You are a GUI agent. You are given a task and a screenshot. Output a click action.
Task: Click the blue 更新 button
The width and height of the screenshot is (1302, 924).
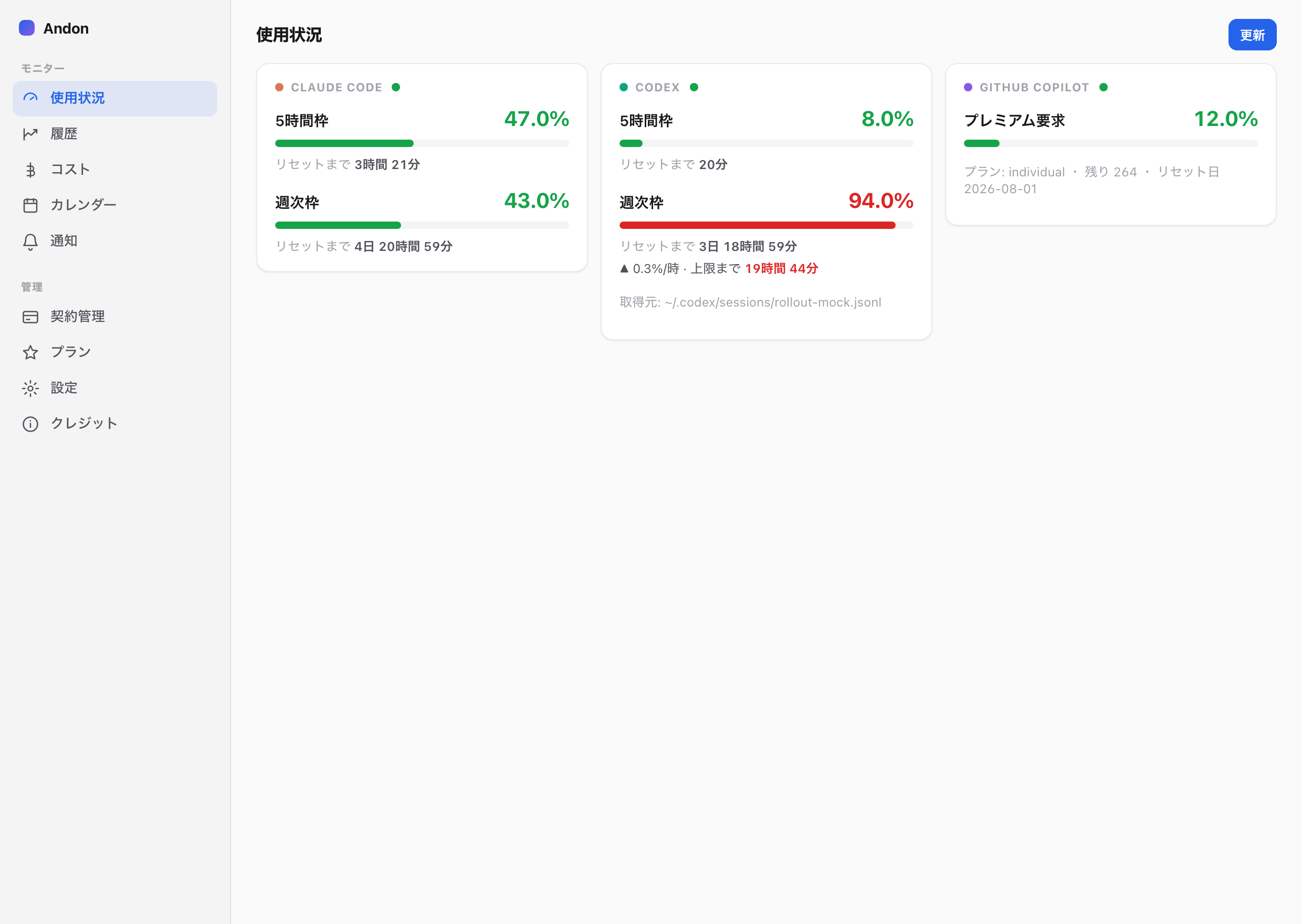1252,35
